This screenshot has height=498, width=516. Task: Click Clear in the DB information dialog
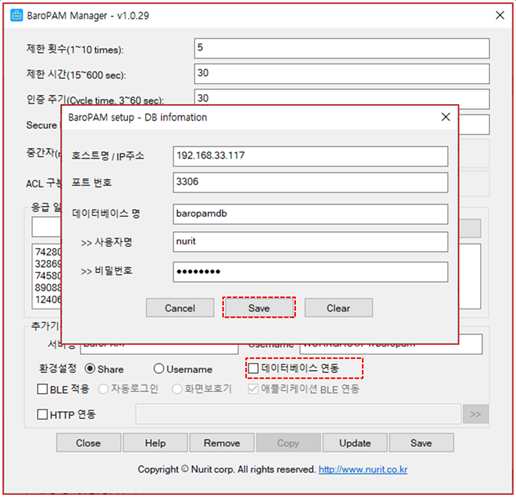pyautogui.click(x=338, y=308)
